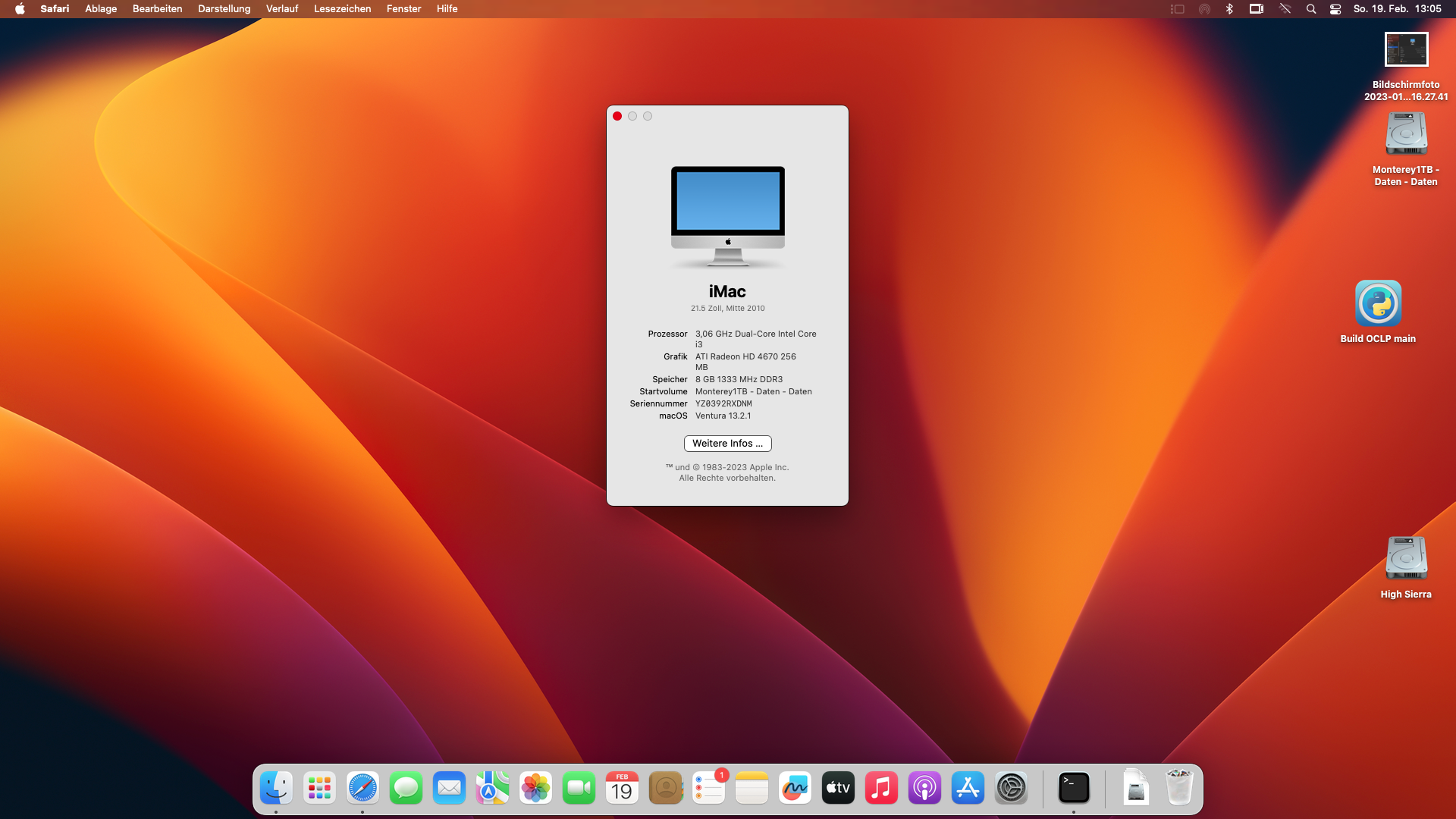Screen dimensions: 1456x819
Task: Launch the Launchpad app grid
Action: (319, 788)
